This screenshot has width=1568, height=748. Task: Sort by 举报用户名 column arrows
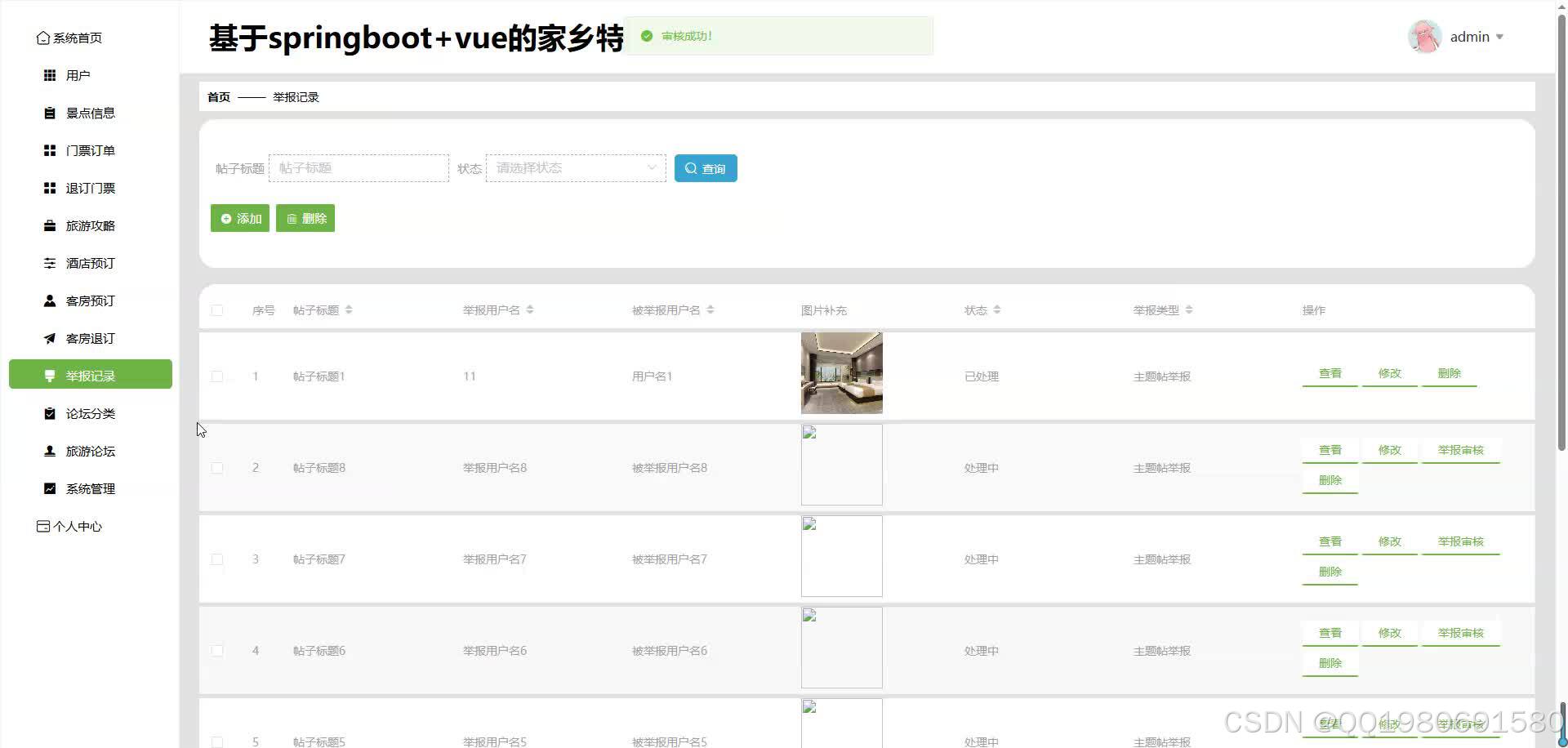click(530, 309)
